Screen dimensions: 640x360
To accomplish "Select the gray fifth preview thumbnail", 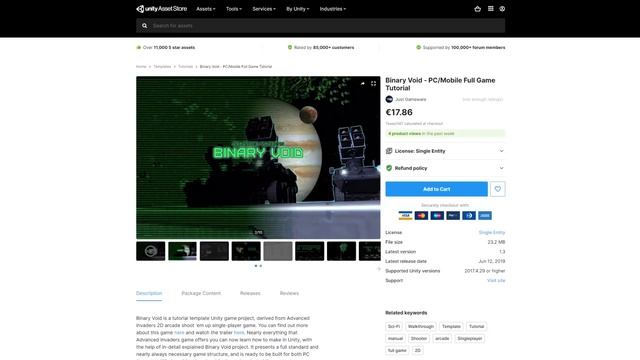I will click(x=278, y=251).
